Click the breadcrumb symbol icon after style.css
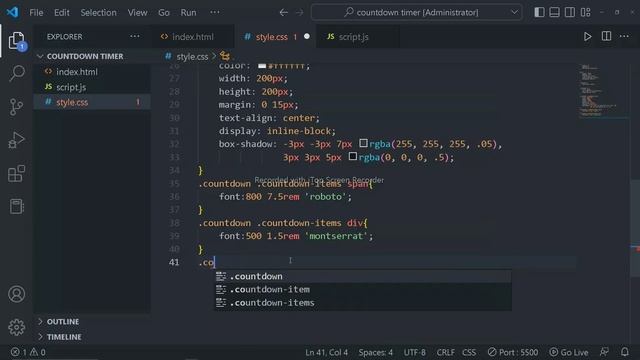The height and width of the screenshot is (360, 640). pos(225,56)
